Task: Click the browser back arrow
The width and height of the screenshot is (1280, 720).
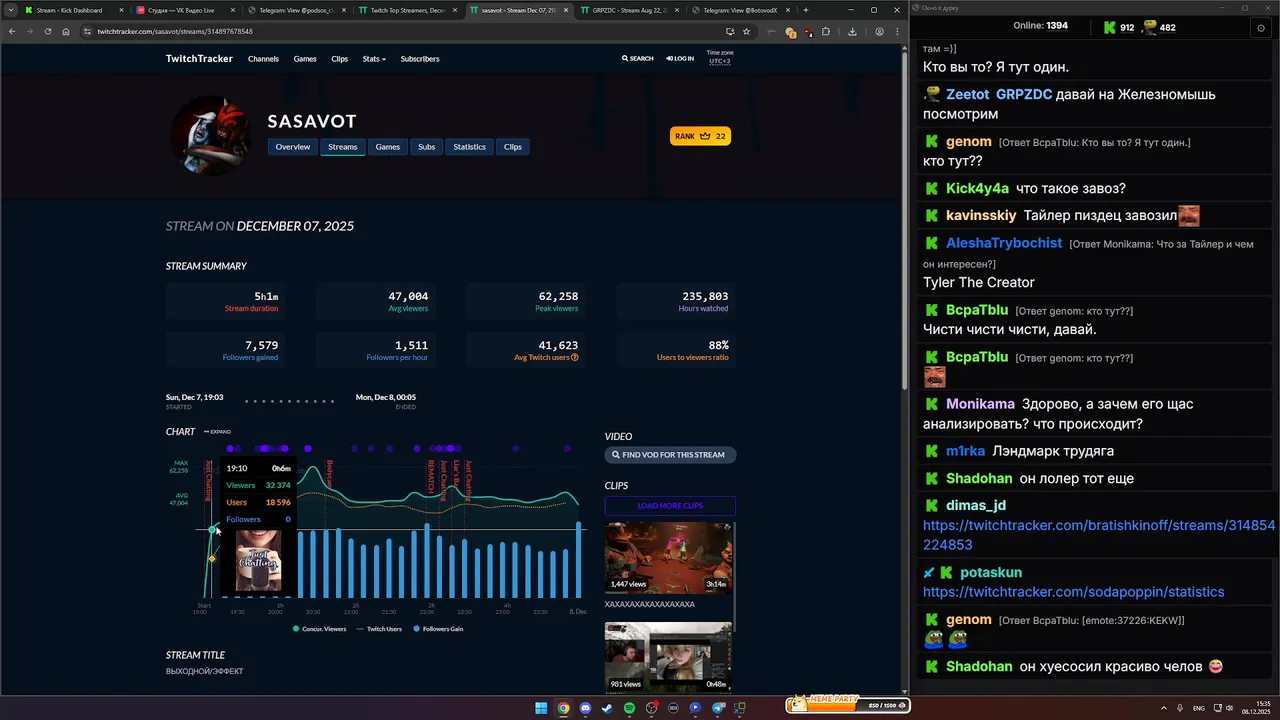Action: [x=12, y=31]
